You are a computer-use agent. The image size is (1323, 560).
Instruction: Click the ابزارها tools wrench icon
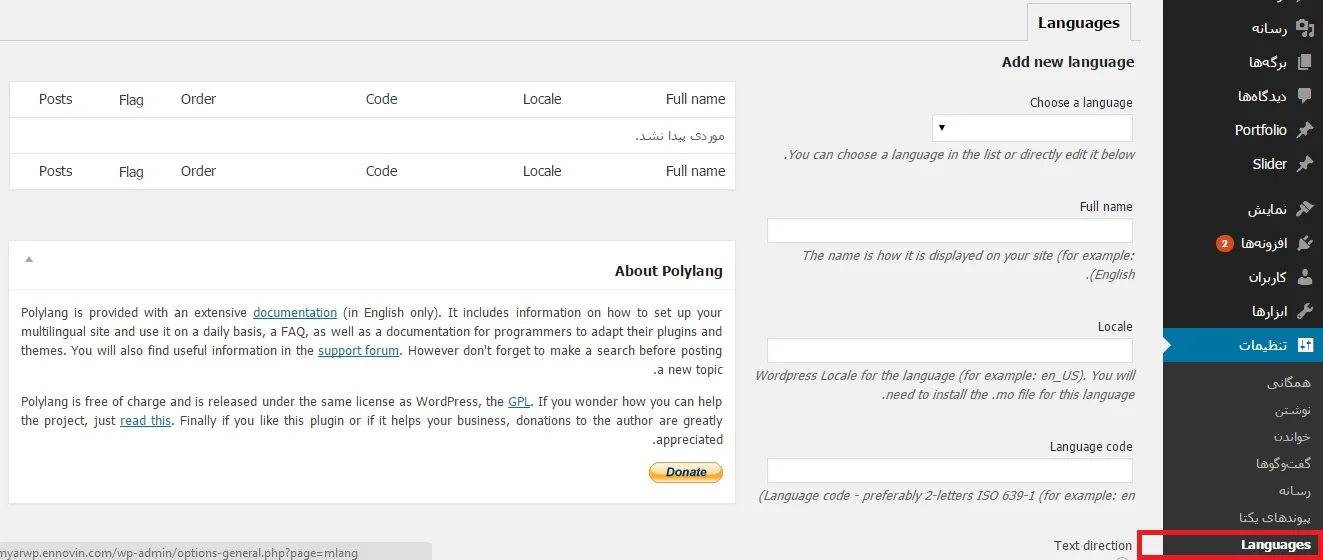[x=1304, y=311]
